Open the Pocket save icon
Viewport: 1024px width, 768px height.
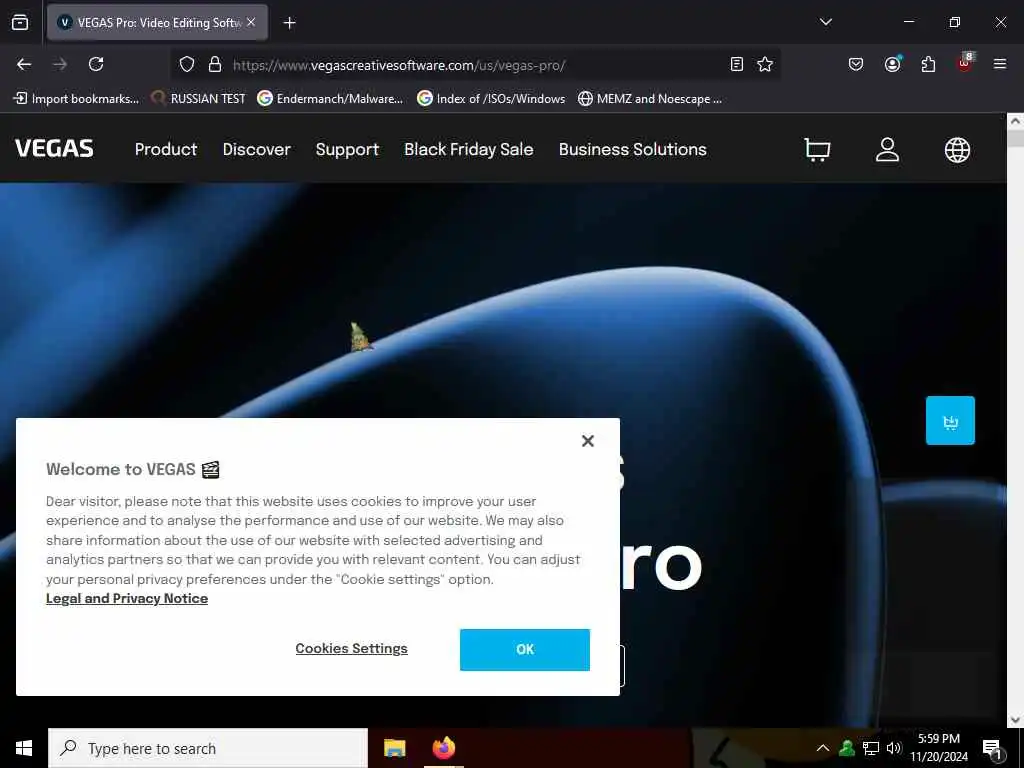[x=856, y=64]
